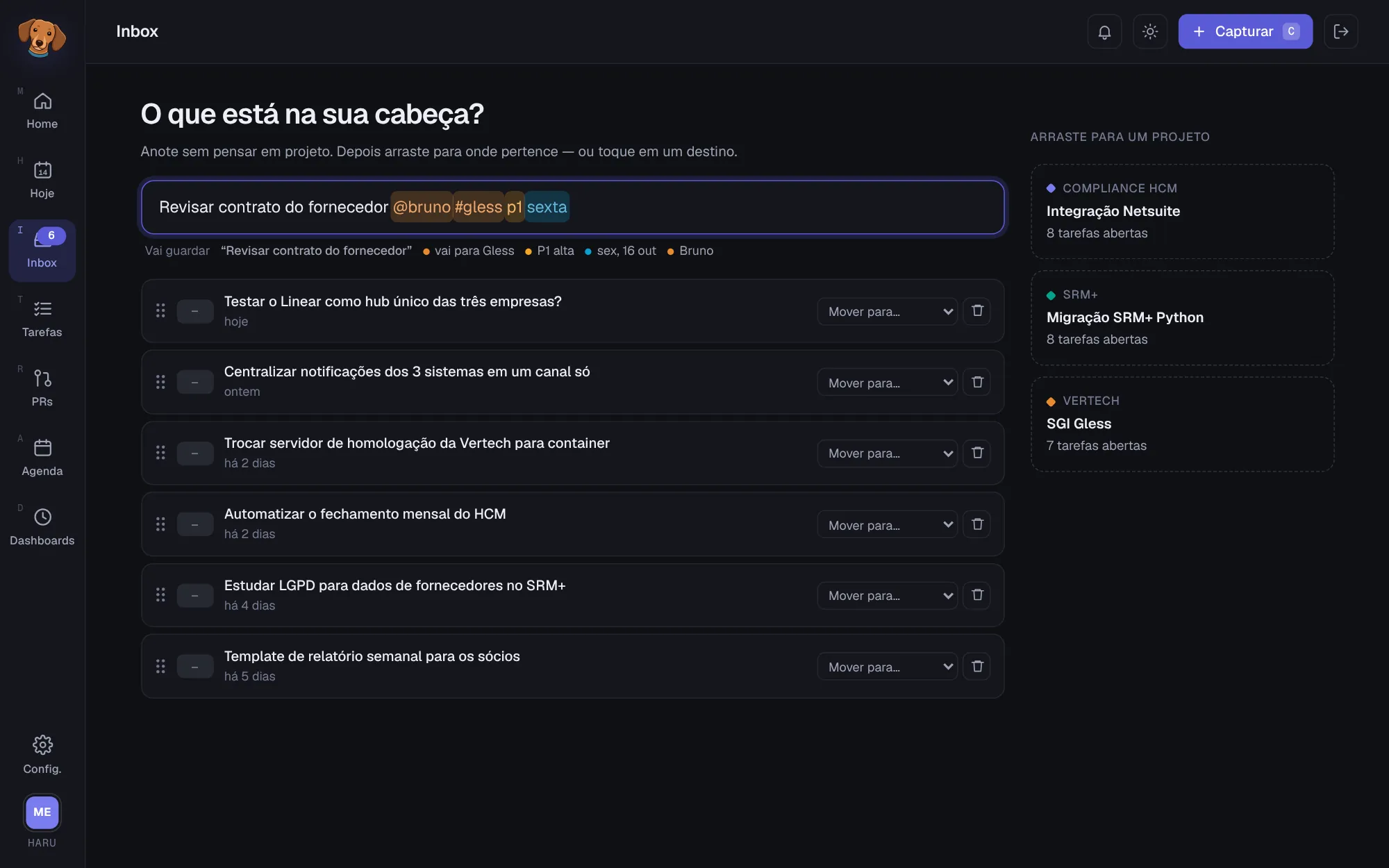1389x868 pixels.
Task: Open Mover para for Template de relatório
Action: (x=888, y=667)
